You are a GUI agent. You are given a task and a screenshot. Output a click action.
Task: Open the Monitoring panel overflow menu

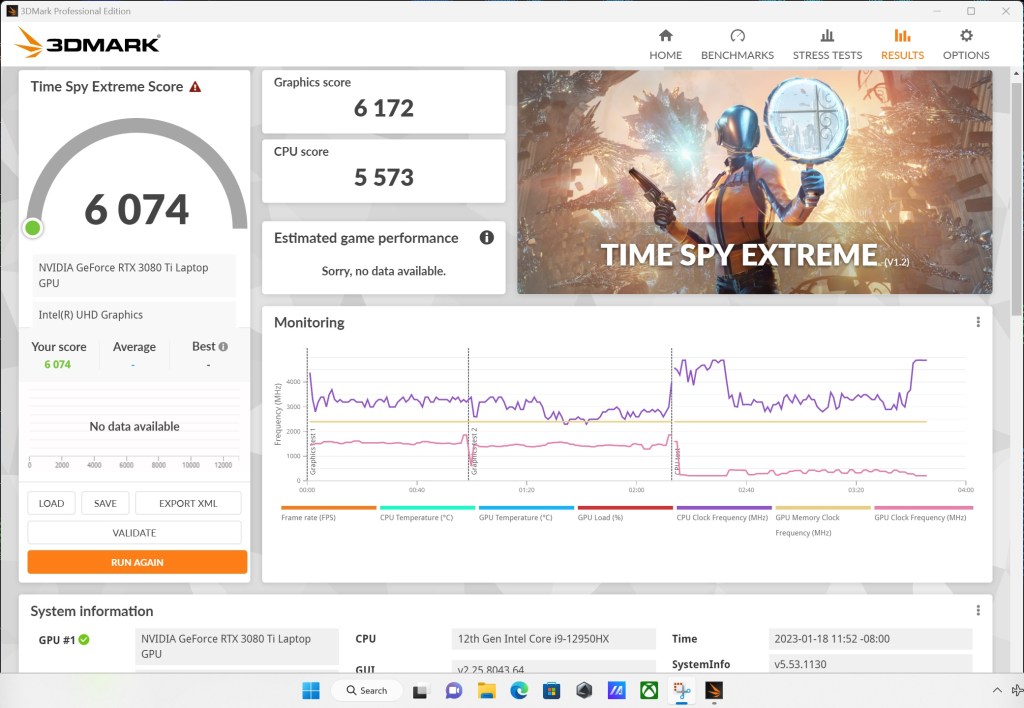977,321
